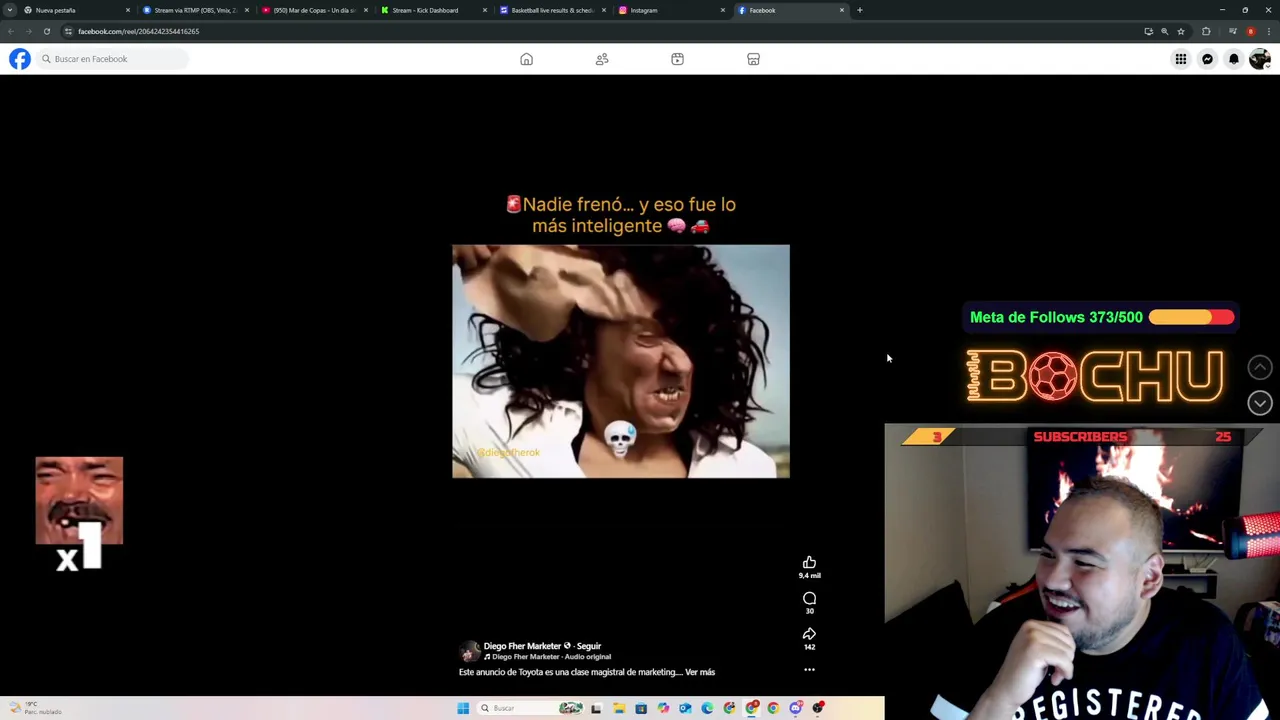The height and width of the screenshot is (720, 1280).
Task: Open Microsoft Edge from taskbar
Action: 707,708
